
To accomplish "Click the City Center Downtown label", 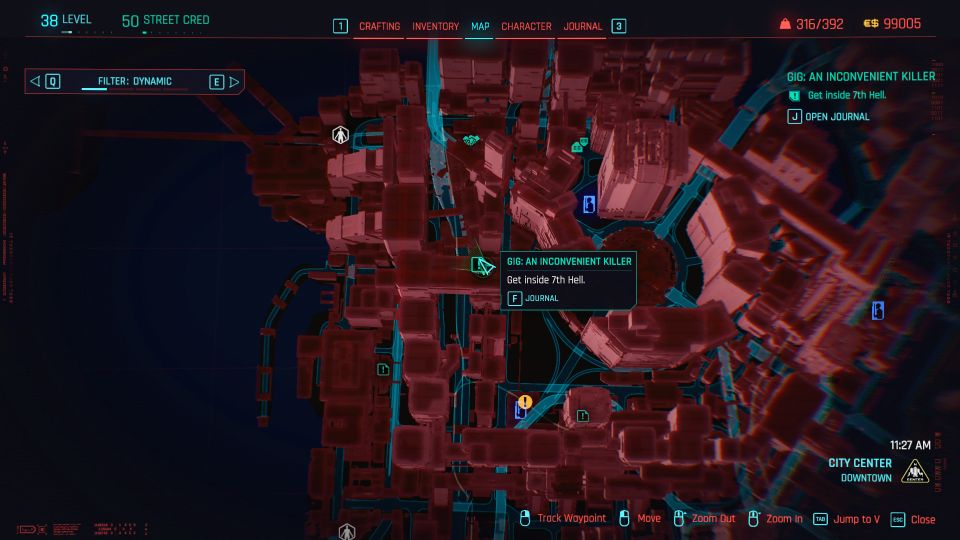I will [x=860, y=470].
